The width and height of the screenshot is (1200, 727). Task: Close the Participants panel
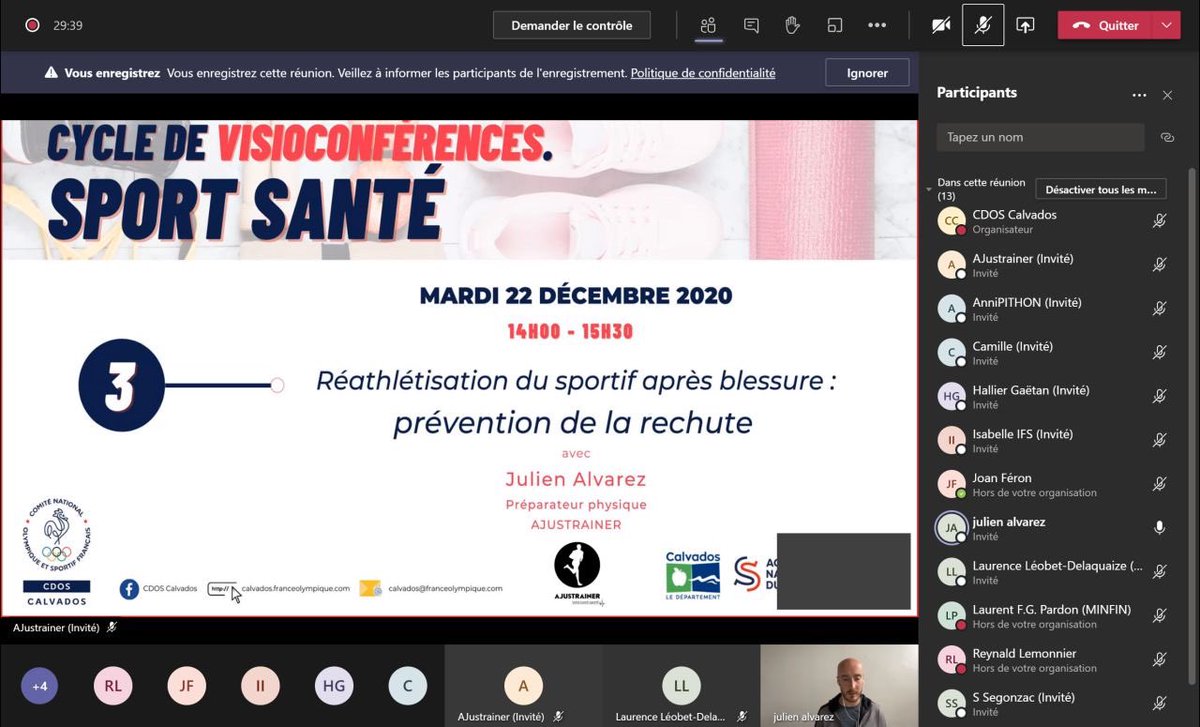click(x=1167, y=95)
